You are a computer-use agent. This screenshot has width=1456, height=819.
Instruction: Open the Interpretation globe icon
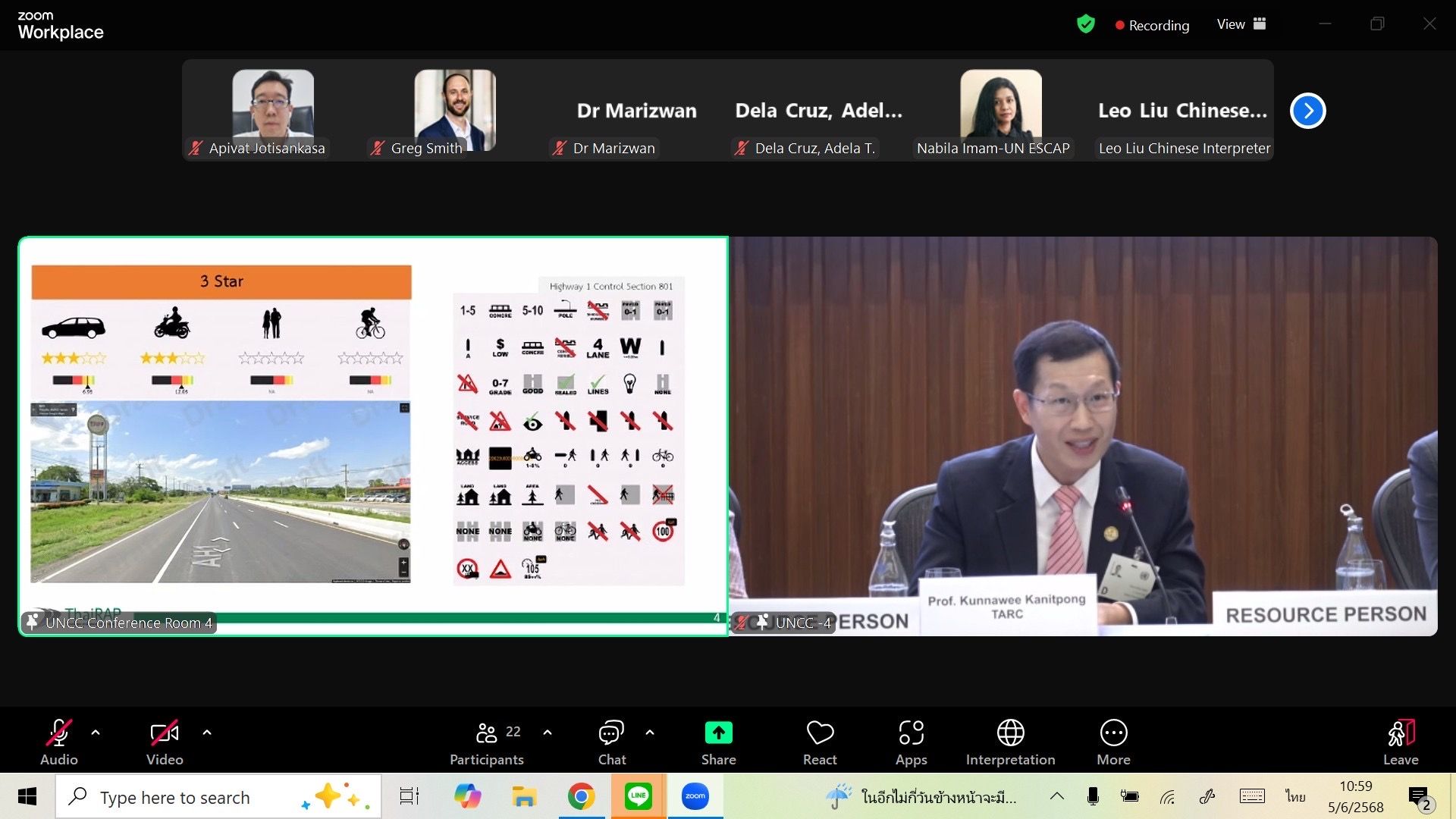pyautogui.click(x=1010, y=742)
